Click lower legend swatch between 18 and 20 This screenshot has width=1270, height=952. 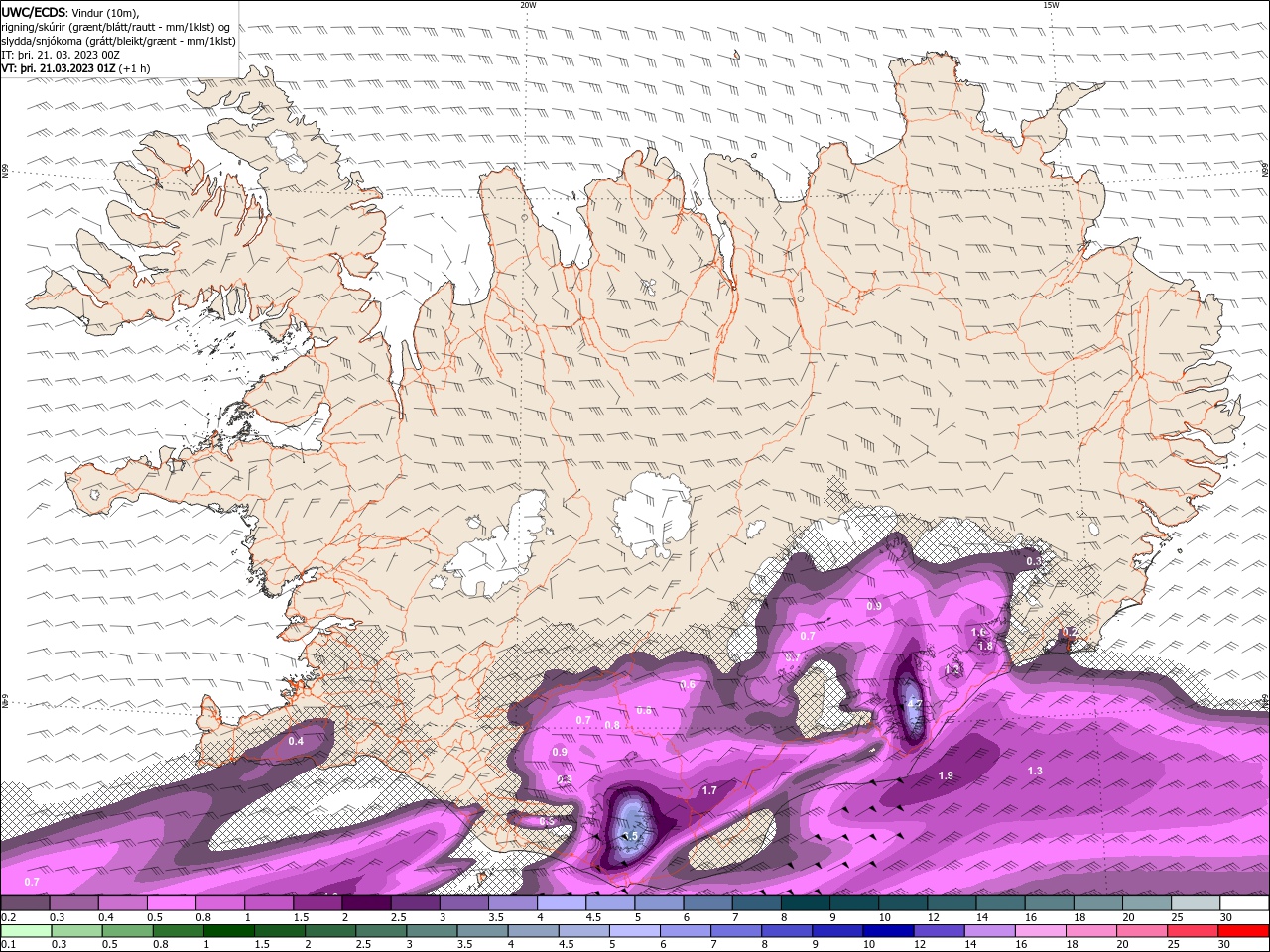pos(1090,931)
